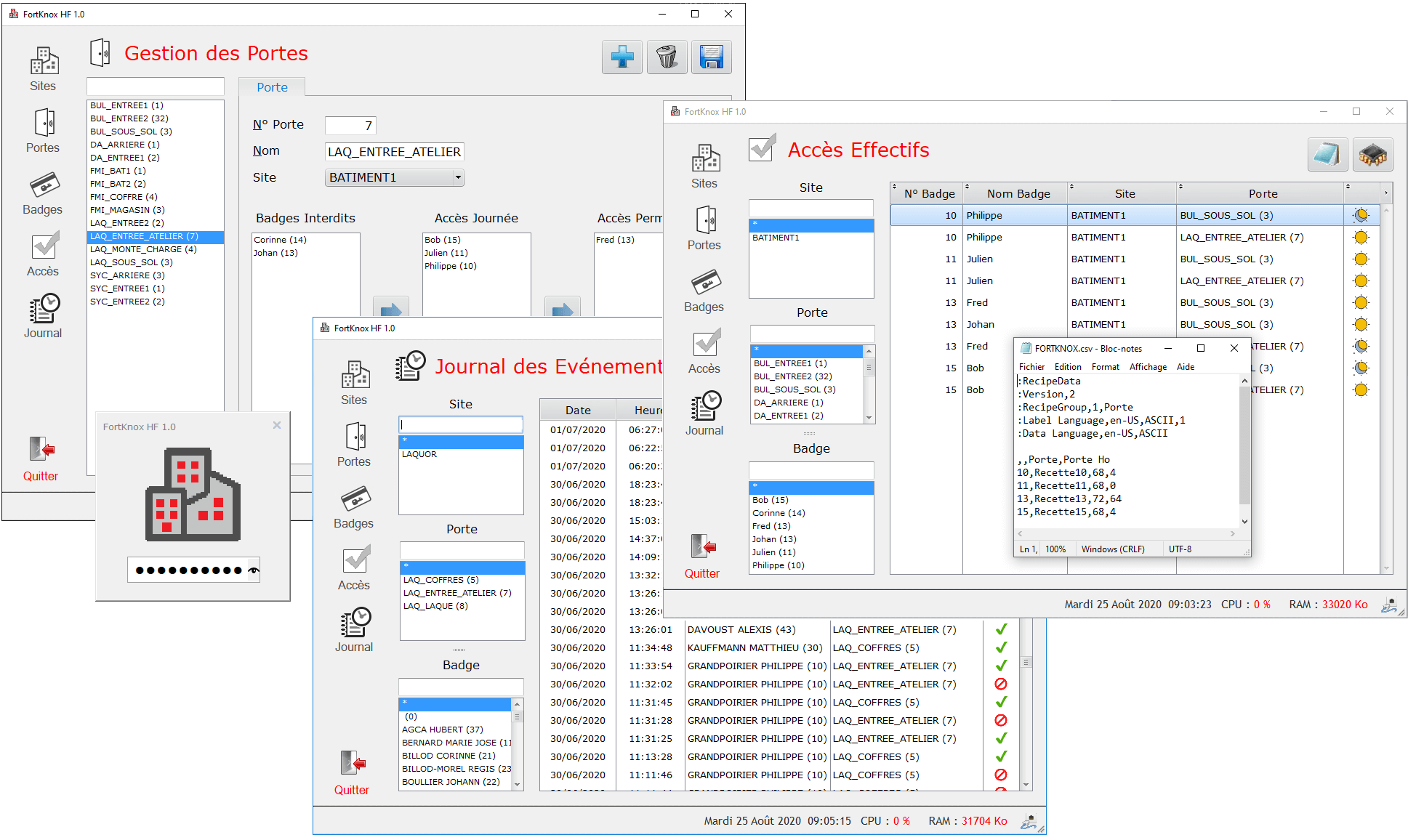Select LAQ_MONTE_CHARGE (4) in door list
Image resolution: width=1416 pixels, height=840 pixels.
[143, 249]
